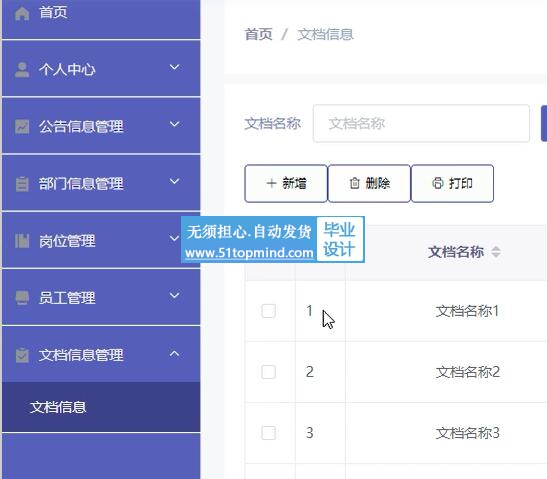
Task: Click the 打印 button
Action: (x=452, y=184)
